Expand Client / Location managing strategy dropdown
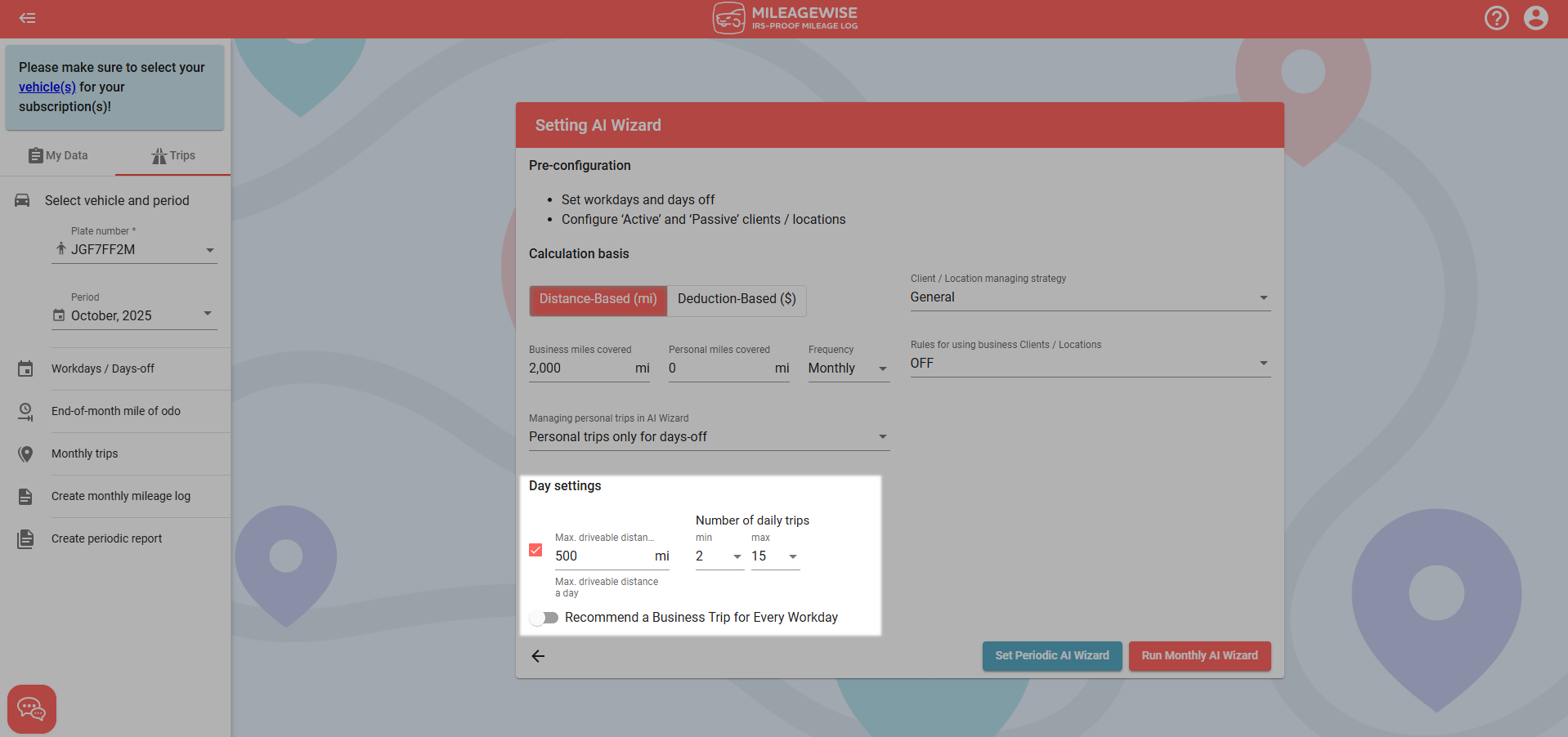Viewport: 1568px width, 737px height. tap(1090, 297)
